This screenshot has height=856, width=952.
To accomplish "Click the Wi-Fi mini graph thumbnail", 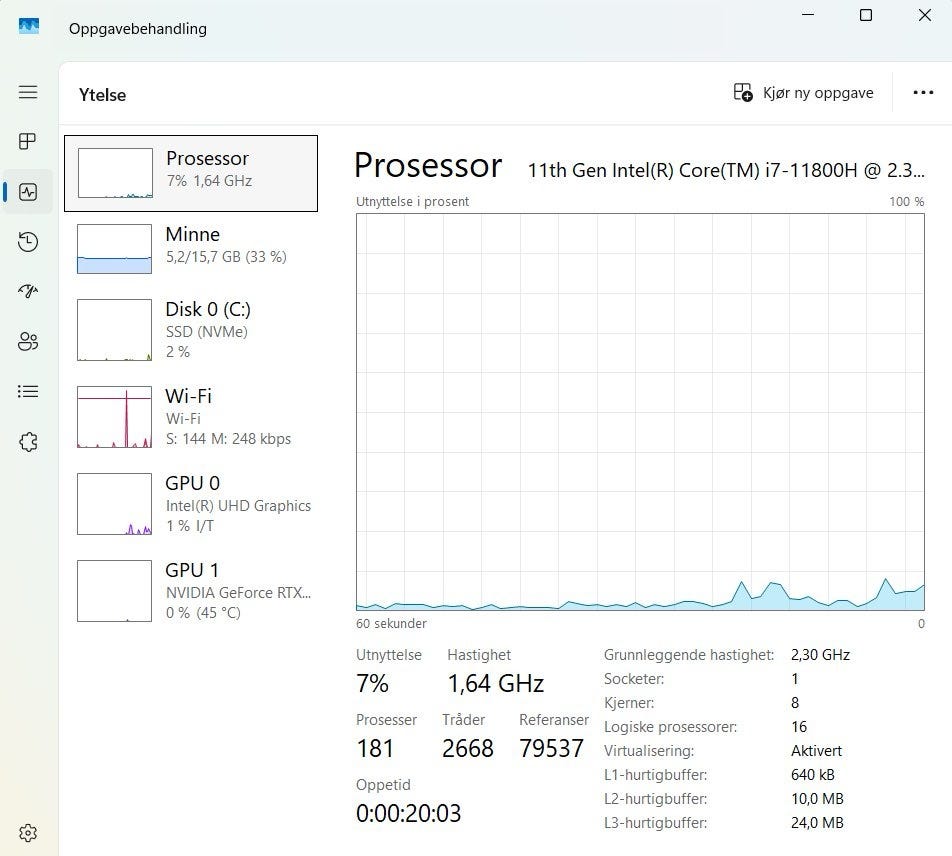I will (x=114, y=417).
